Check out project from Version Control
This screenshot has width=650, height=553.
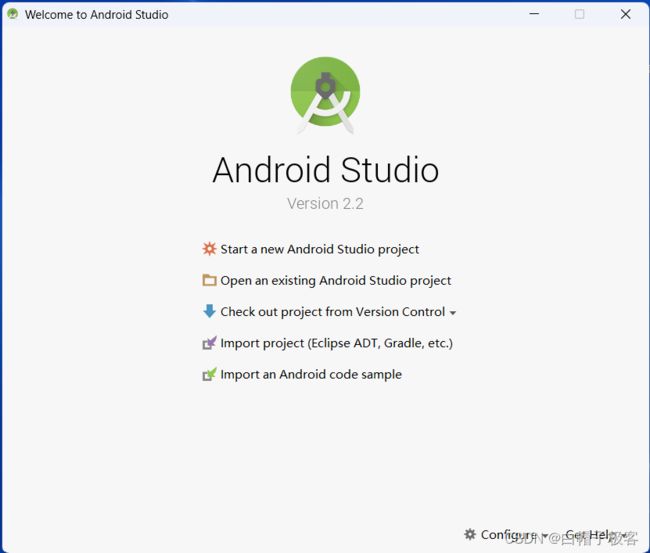tap(332, 312)
